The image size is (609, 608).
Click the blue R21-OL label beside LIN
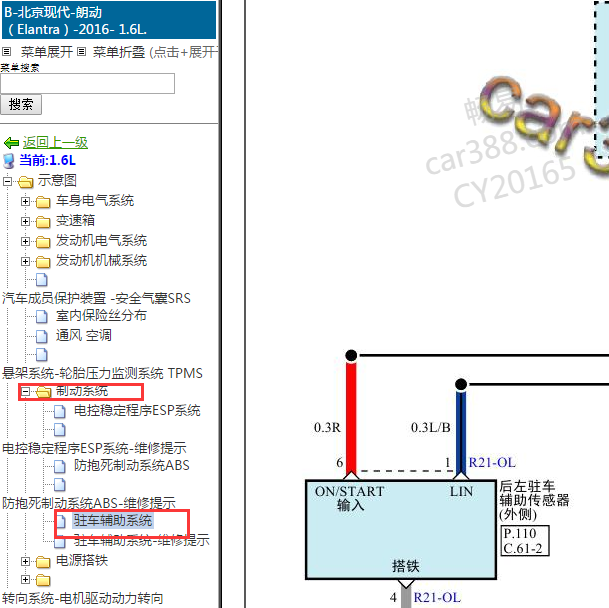tap(492, 463)
